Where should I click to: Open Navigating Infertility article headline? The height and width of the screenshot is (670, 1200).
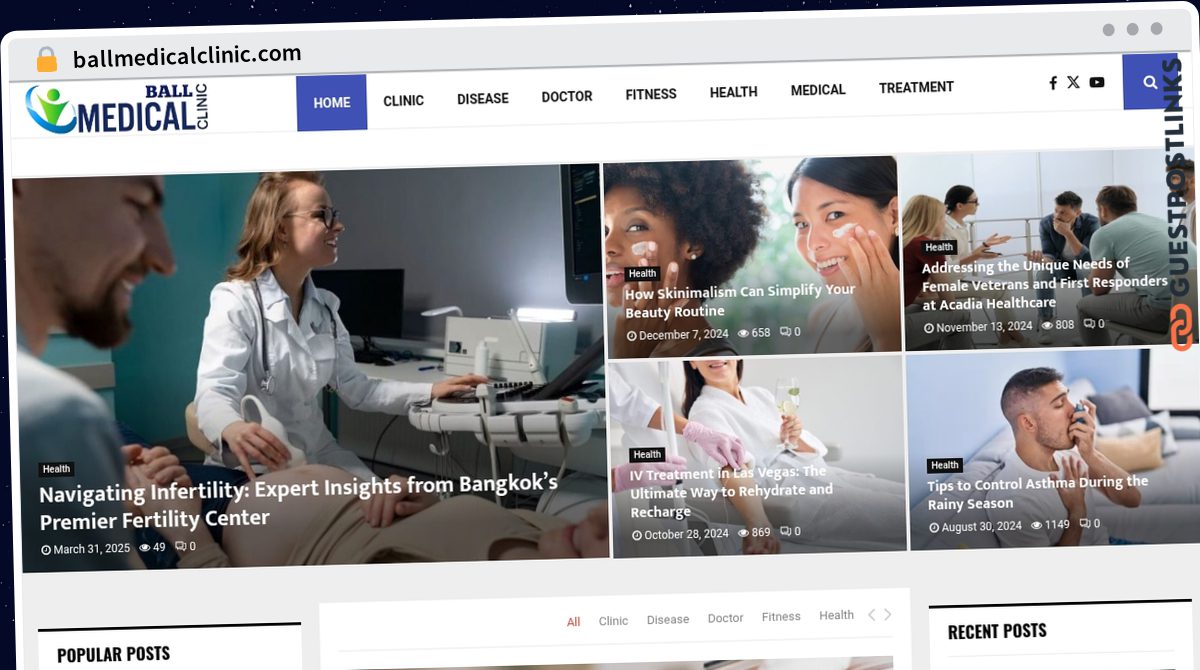coord(298,502)
